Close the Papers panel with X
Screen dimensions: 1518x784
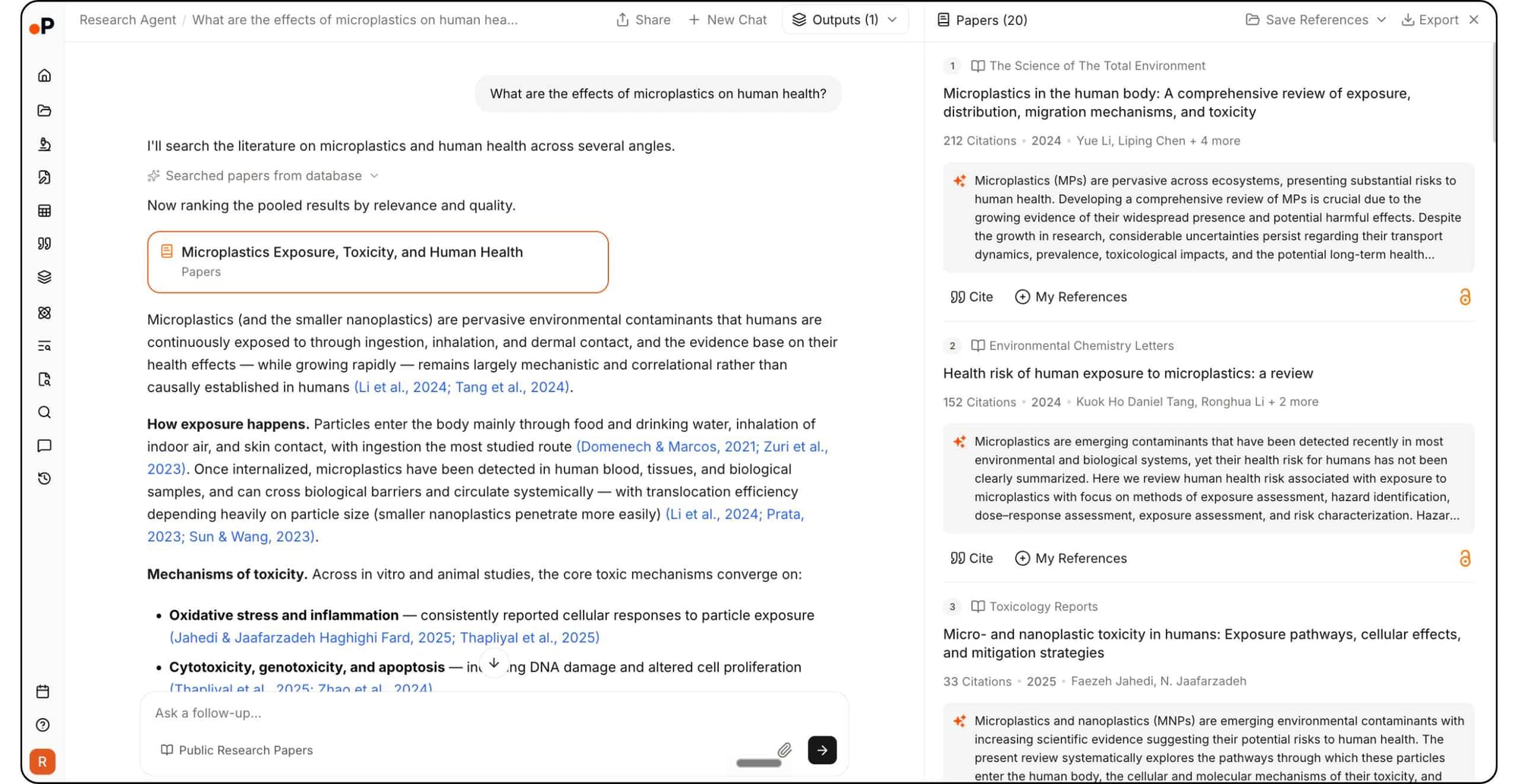[1474, 20]
